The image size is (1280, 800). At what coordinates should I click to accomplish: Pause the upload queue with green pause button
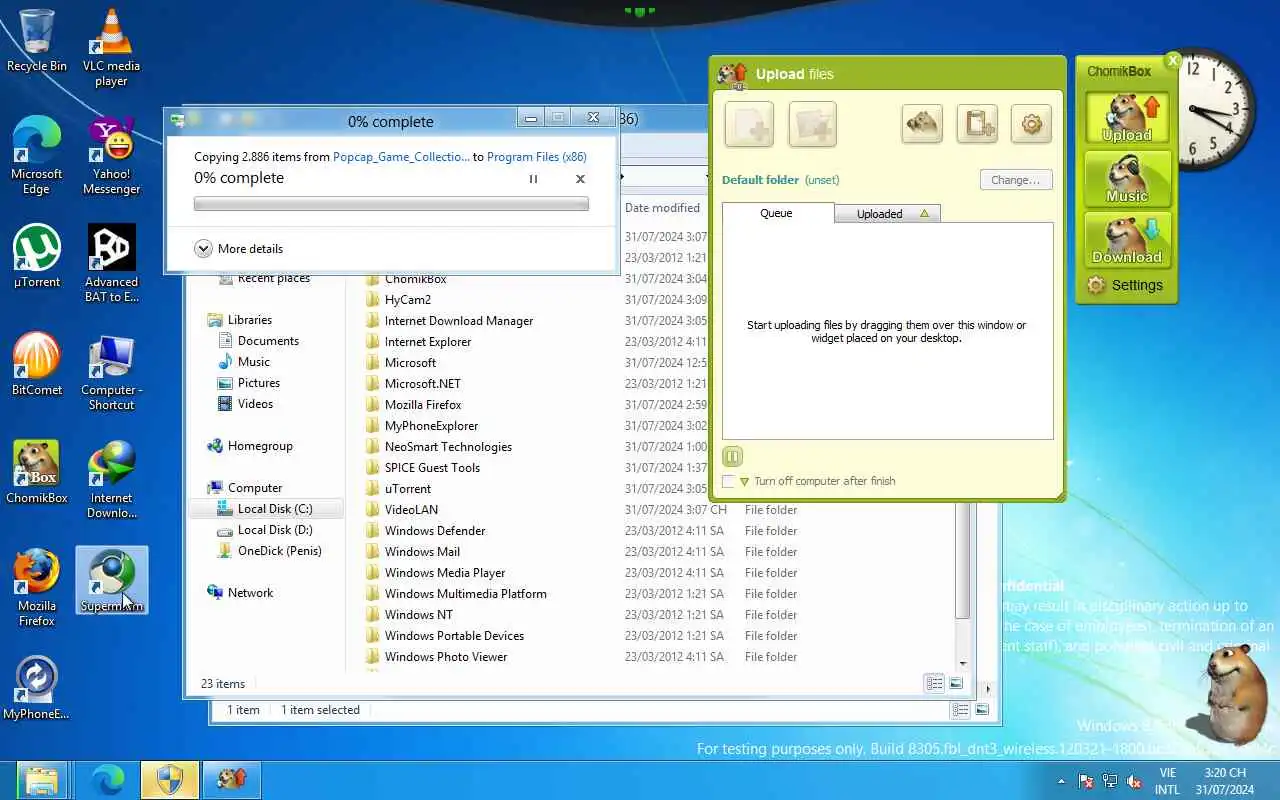pyautogui.click(x=732, y=456)
